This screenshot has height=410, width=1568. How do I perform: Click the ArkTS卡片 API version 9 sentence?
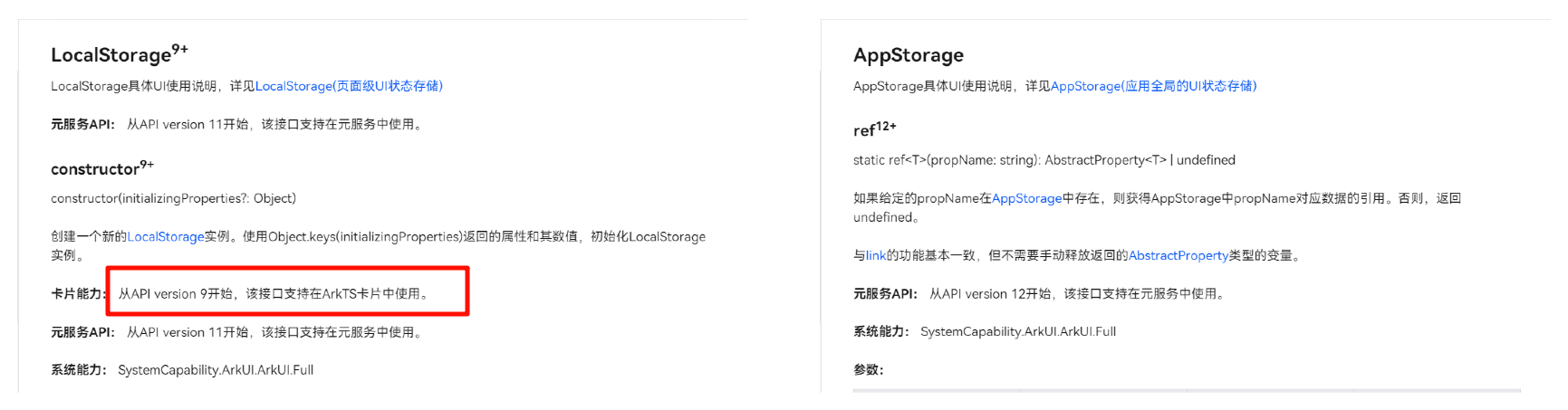pos(275,293)
